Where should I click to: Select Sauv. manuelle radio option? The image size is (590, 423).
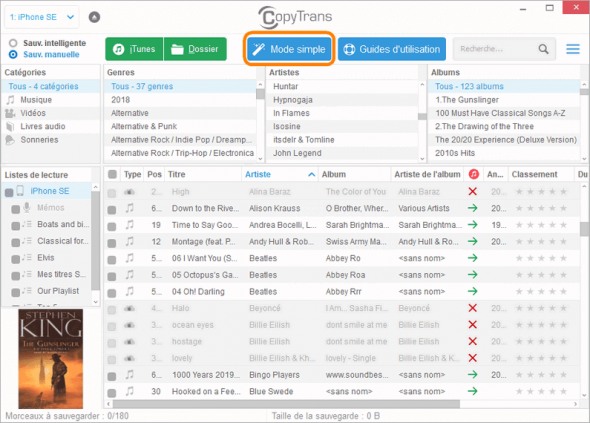(13, 55)
